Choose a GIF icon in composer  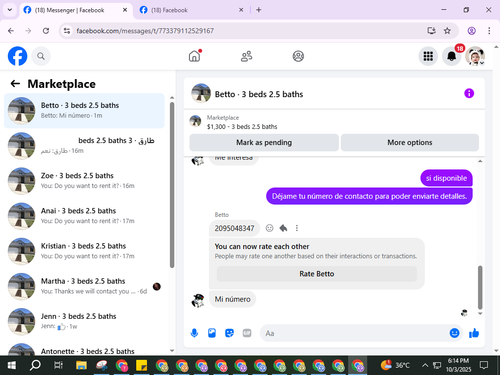(247, 333)
